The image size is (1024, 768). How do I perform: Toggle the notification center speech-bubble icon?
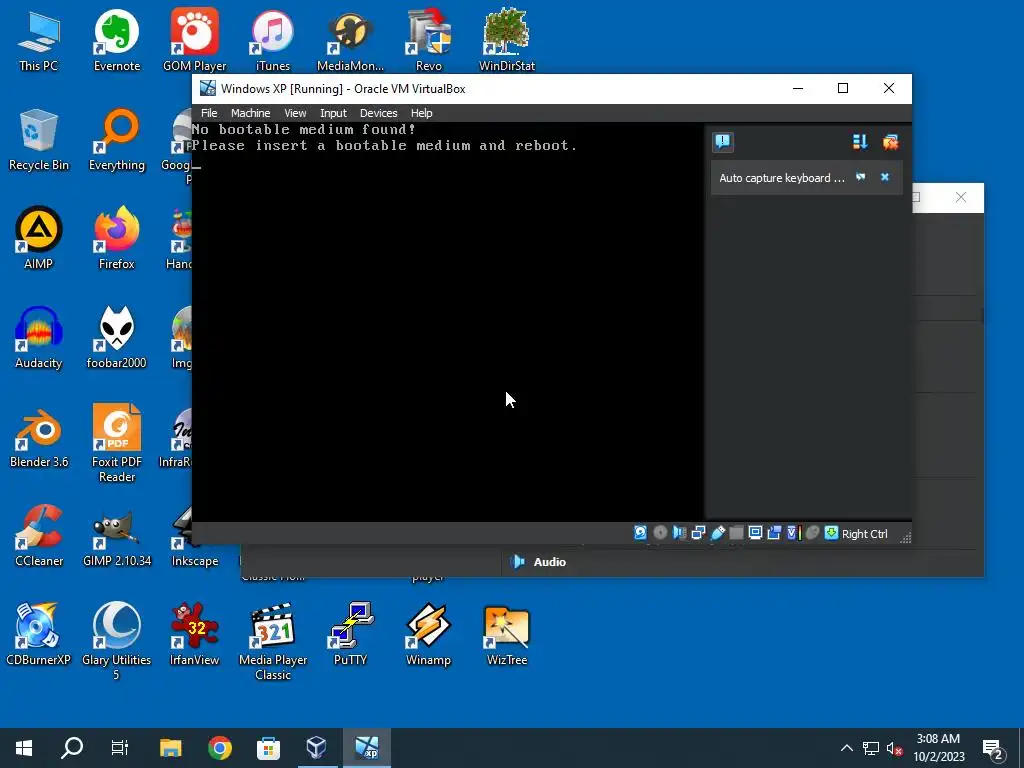coord(723,142)
